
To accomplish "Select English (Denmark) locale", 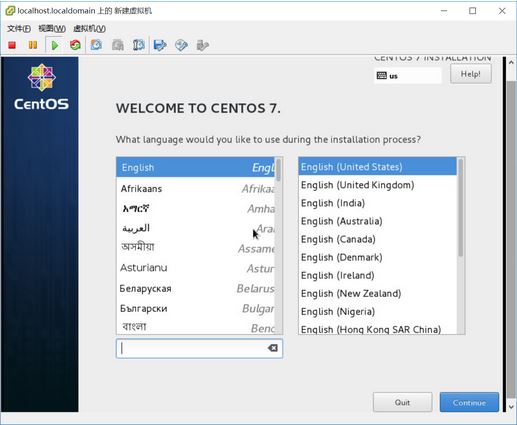I will (x=378, y=257).
